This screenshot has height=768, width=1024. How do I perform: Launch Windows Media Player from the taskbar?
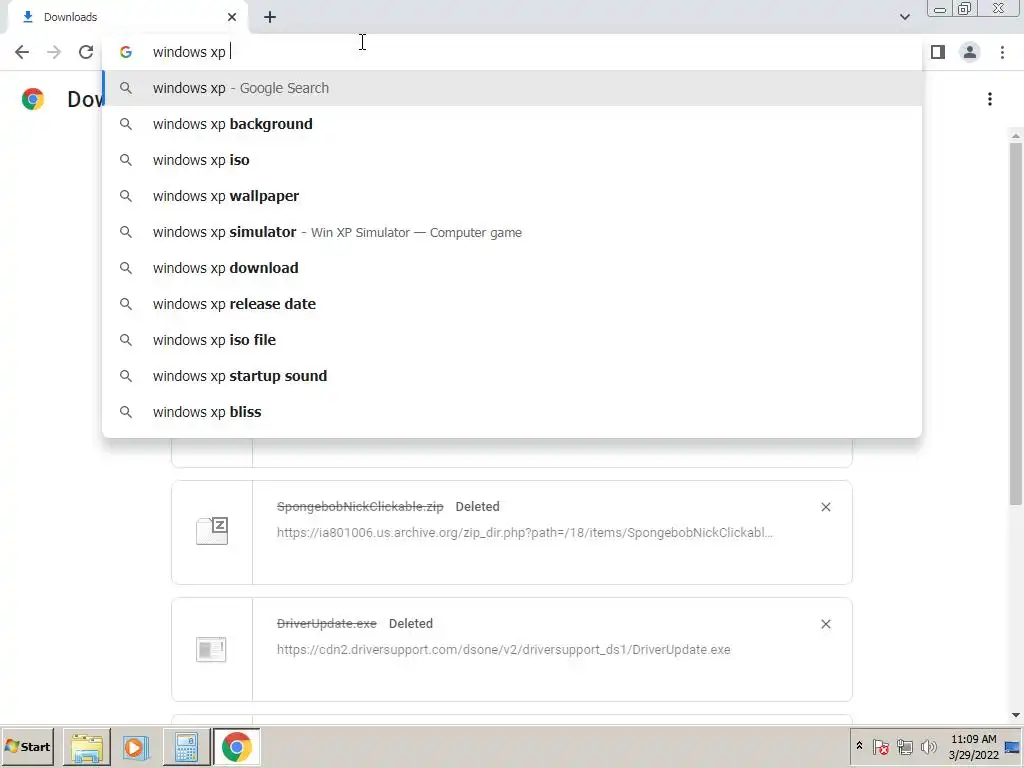[136, 746]
